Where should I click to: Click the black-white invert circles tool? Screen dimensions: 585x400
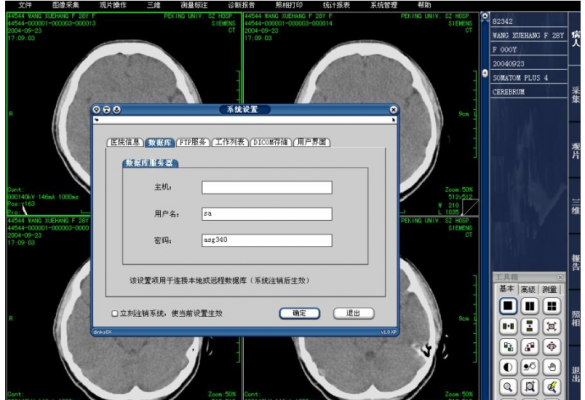click(529, 367)
